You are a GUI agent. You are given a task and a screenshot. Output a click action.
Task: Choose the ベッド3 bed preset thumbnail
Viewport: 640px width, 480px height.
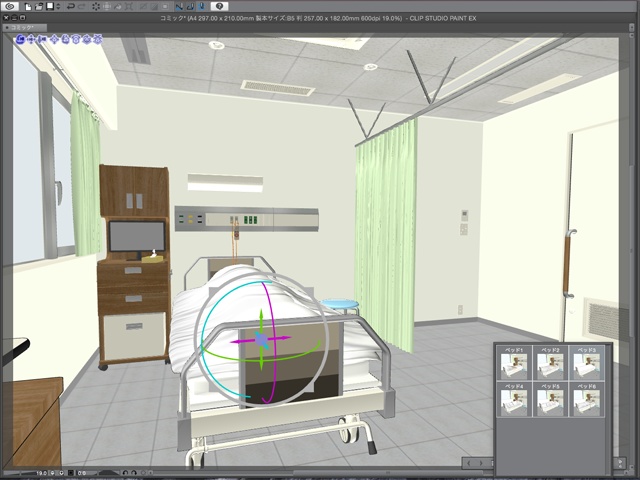(x=587, y=363)
